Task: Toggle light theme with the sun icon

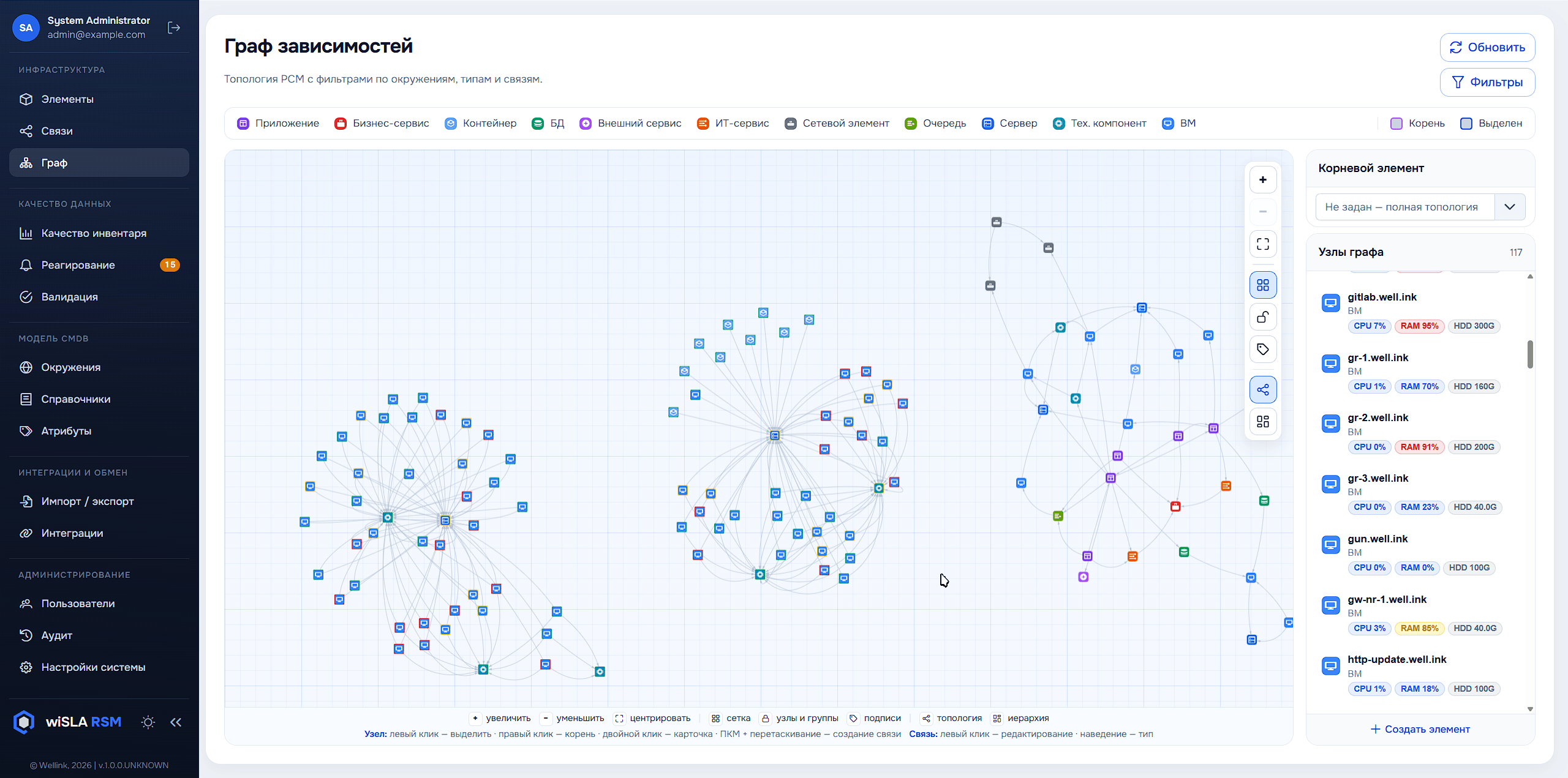Action: [148, 722]
